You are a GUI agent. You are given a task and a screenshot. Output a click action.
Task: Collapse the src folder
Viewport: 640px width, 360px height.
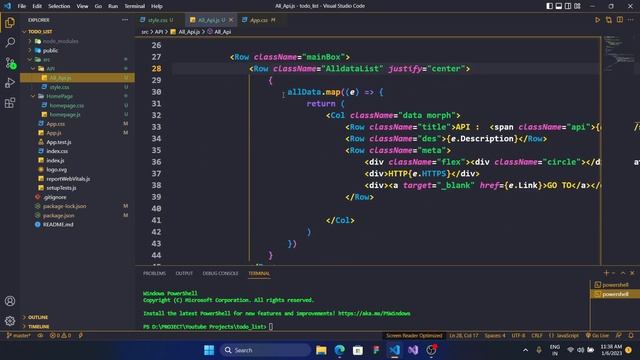30,60
